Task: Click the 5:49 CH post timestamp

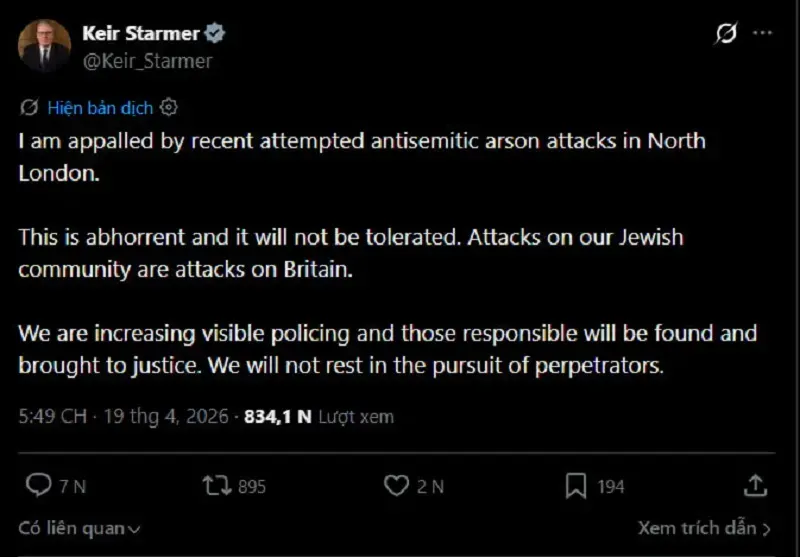Action: click(52, 416)
